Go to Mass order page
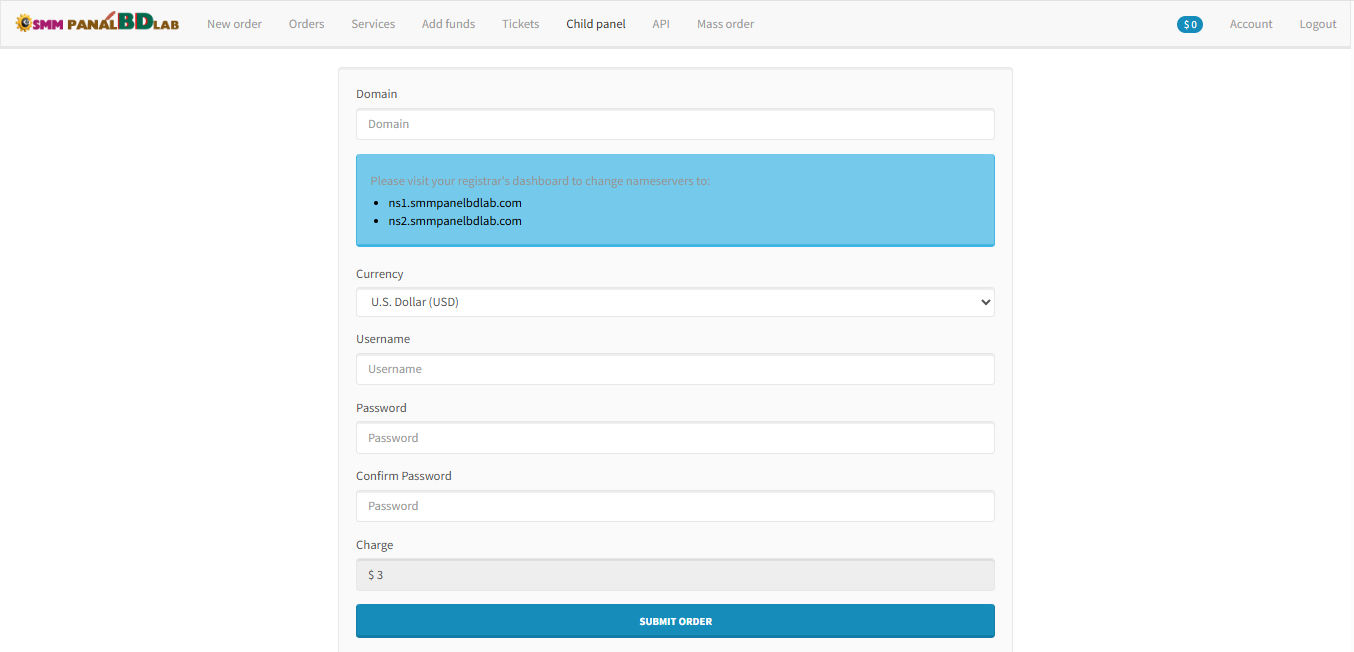The width and height of the screenshot is (1354, 652). coord(725,24)
